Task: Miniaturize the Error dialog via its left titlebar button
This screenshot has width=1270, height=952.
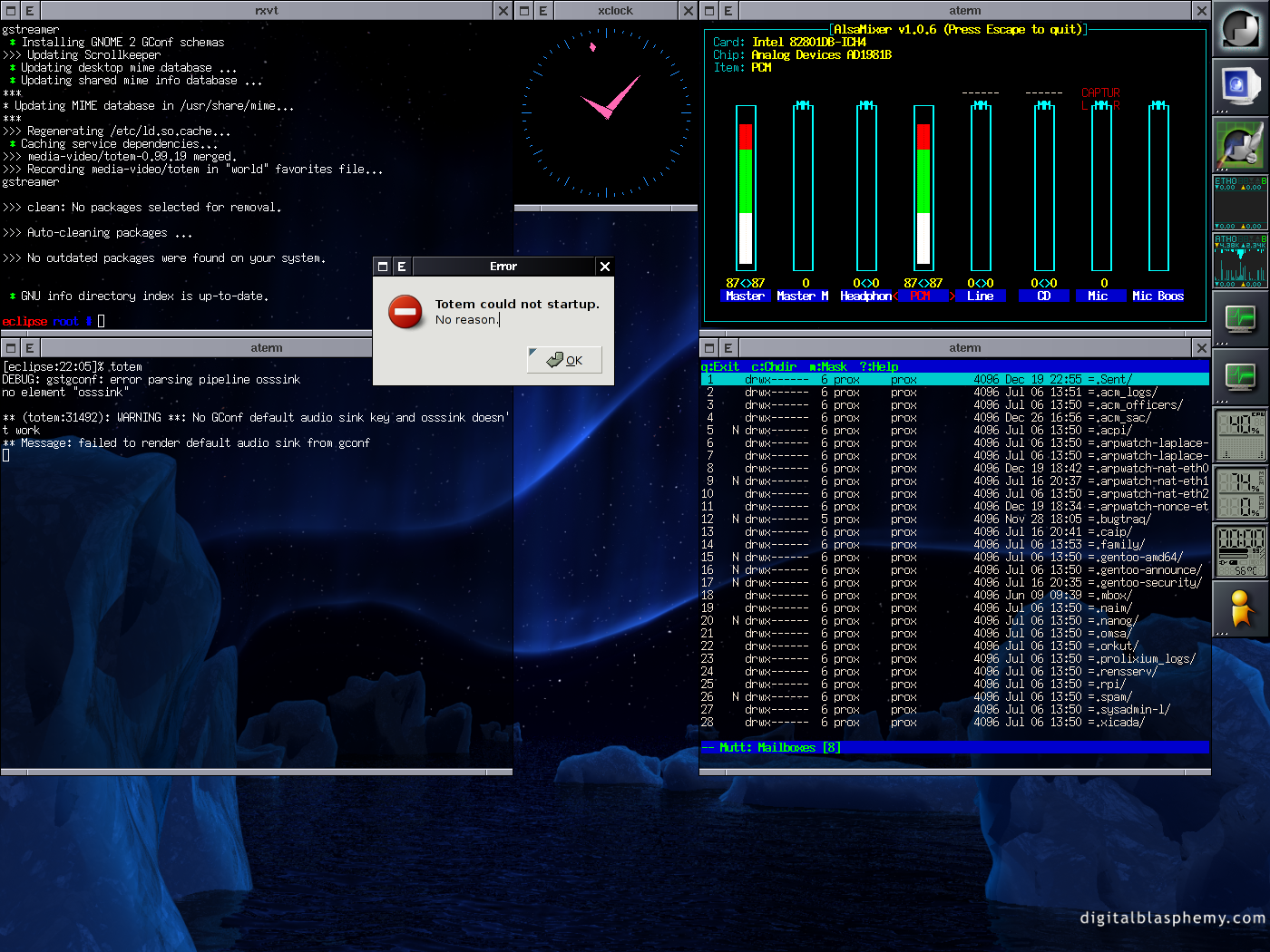Action: (383, 267)
